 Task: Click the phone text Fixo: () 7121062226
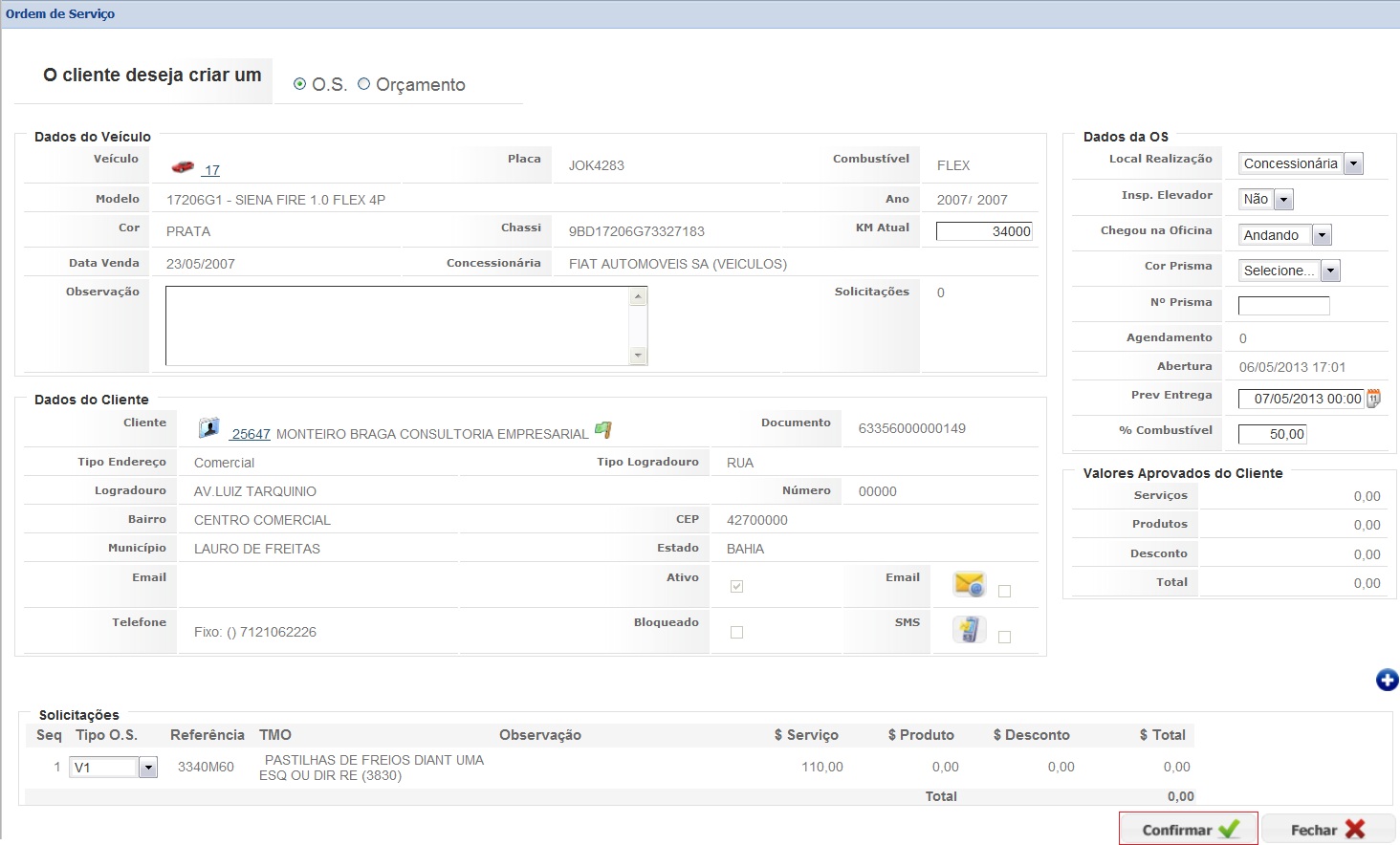tap(255, 632)
